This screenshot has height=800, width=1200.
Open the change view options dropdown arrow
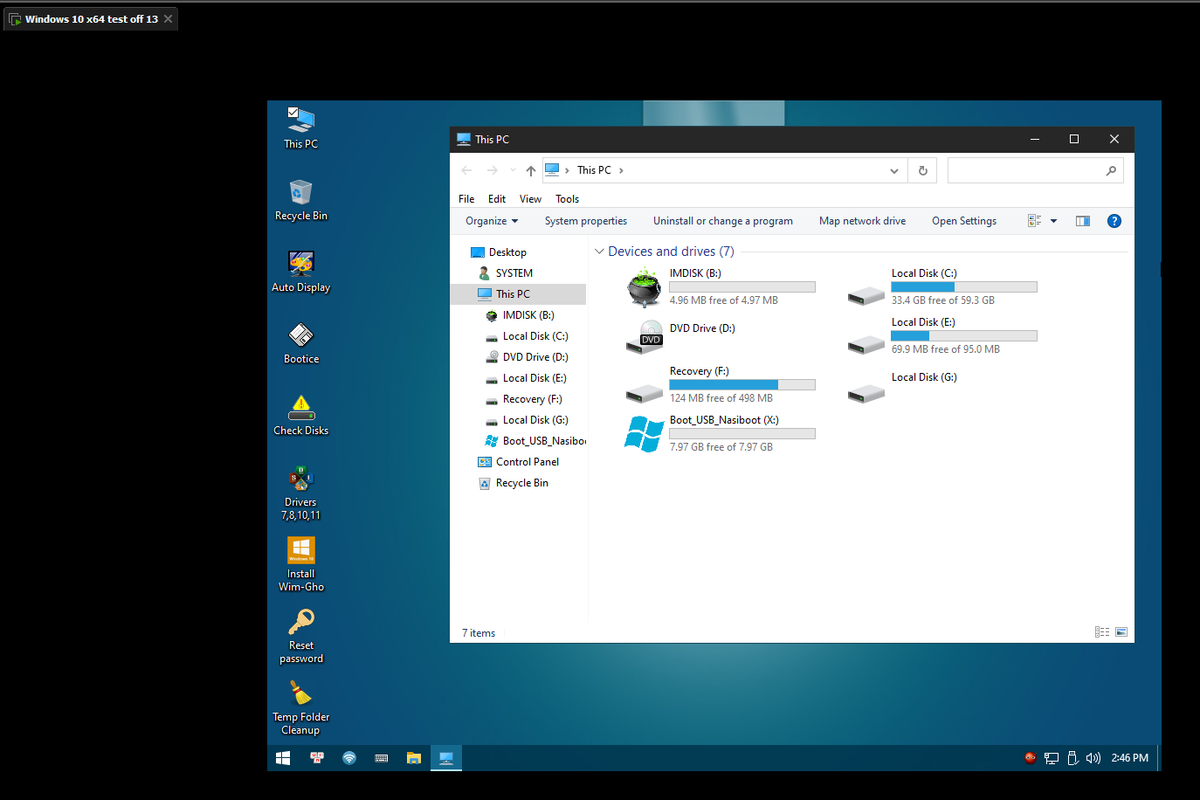coord(1053,221)
